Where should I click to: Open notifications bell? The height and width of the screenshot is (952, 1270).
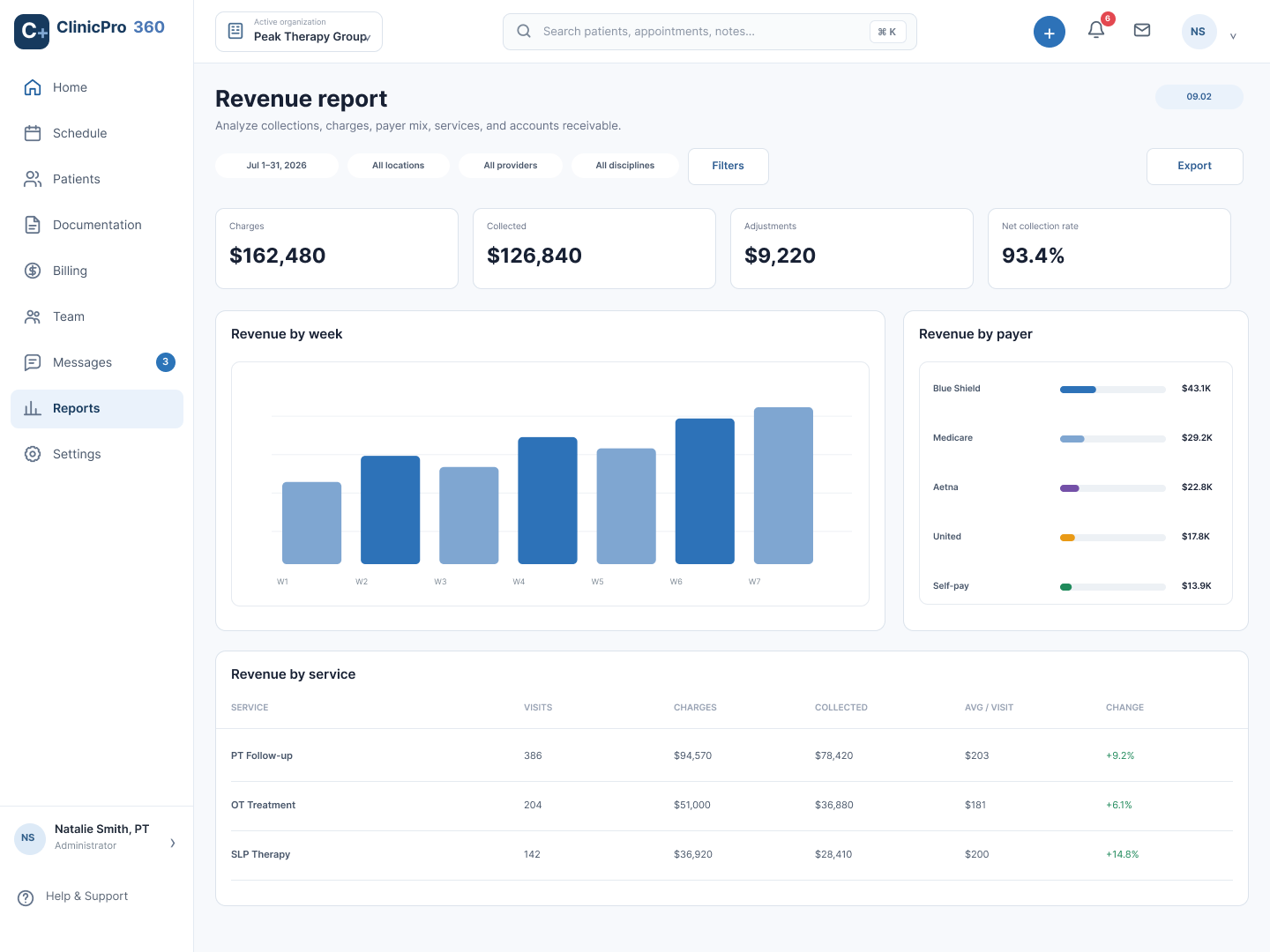(1096, 30)
